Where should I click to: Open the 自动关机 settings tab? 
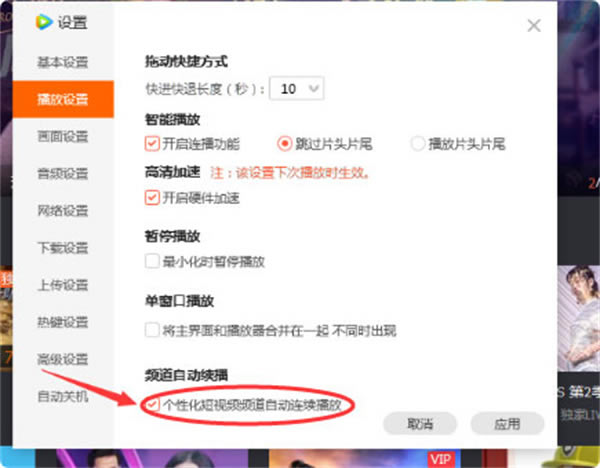(x=63, y=396)
